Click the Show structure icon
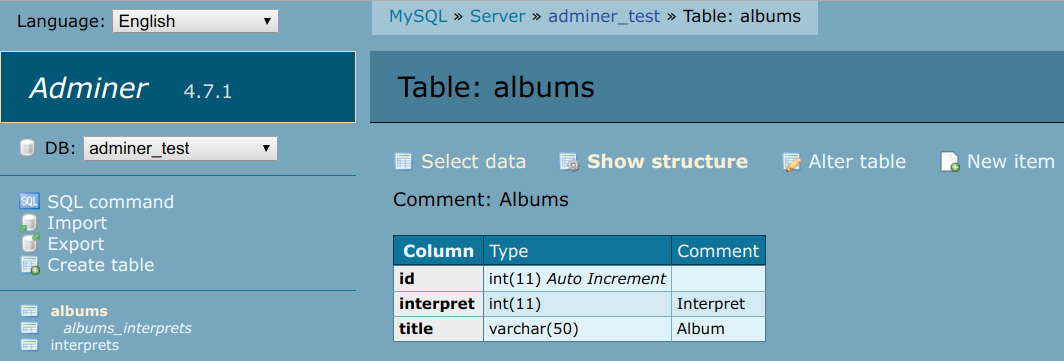1064x361 pixels. coord(569,162)
